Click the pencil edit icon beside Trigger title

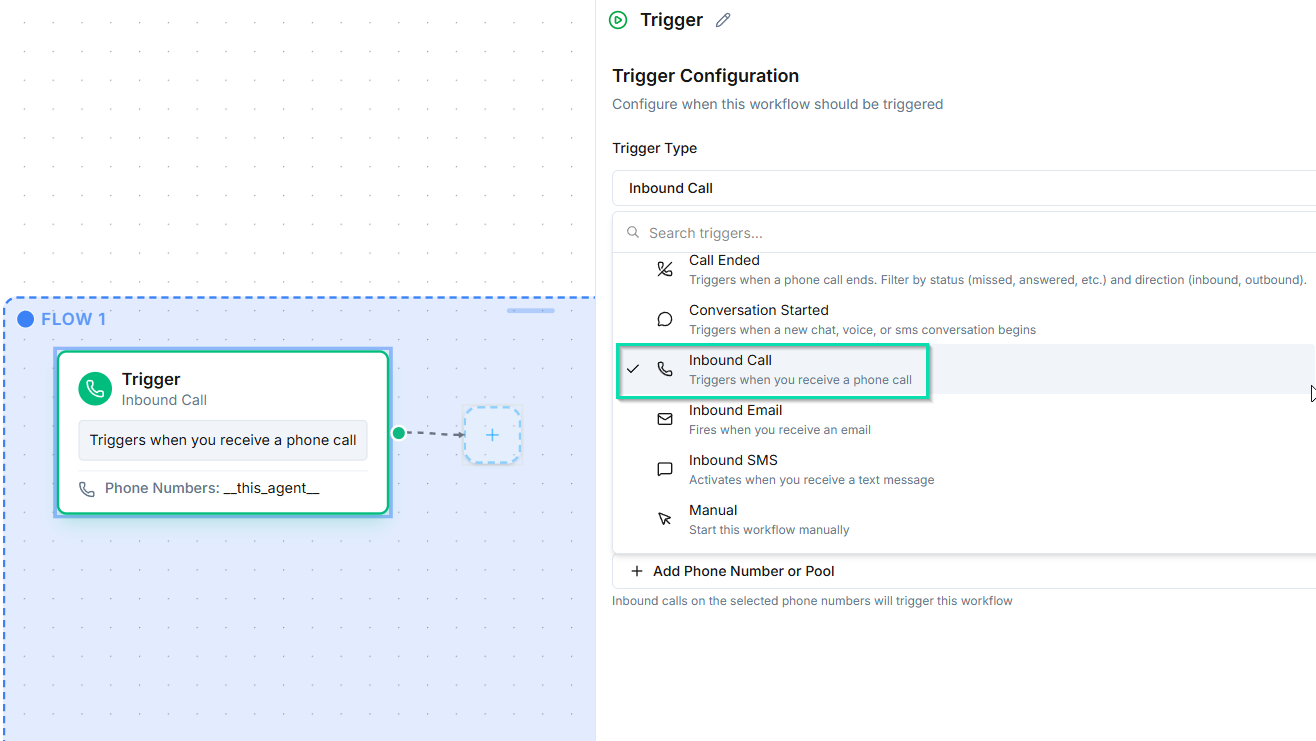723,20
